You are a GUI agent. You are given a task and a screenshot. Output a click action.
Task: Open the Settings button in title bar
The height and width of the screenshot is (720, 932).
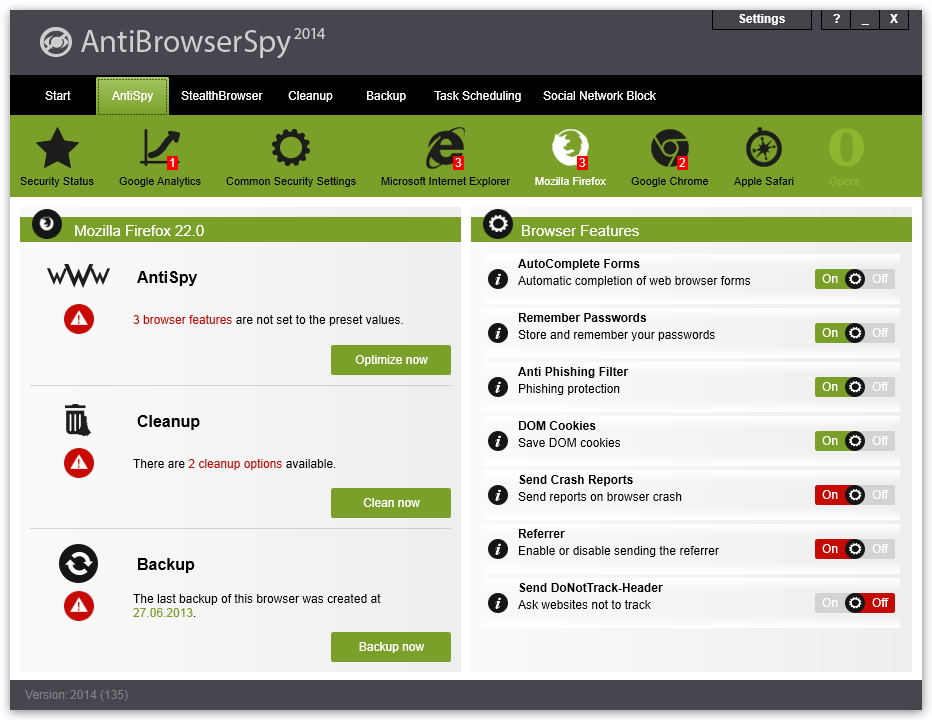(x=761, y=19)
